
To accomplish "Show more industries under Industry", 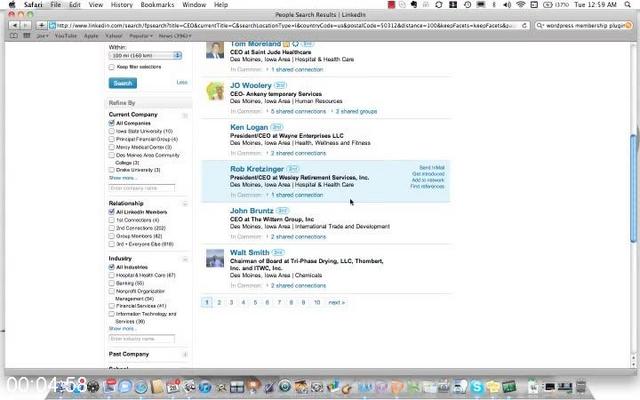I will coord(122,329).
